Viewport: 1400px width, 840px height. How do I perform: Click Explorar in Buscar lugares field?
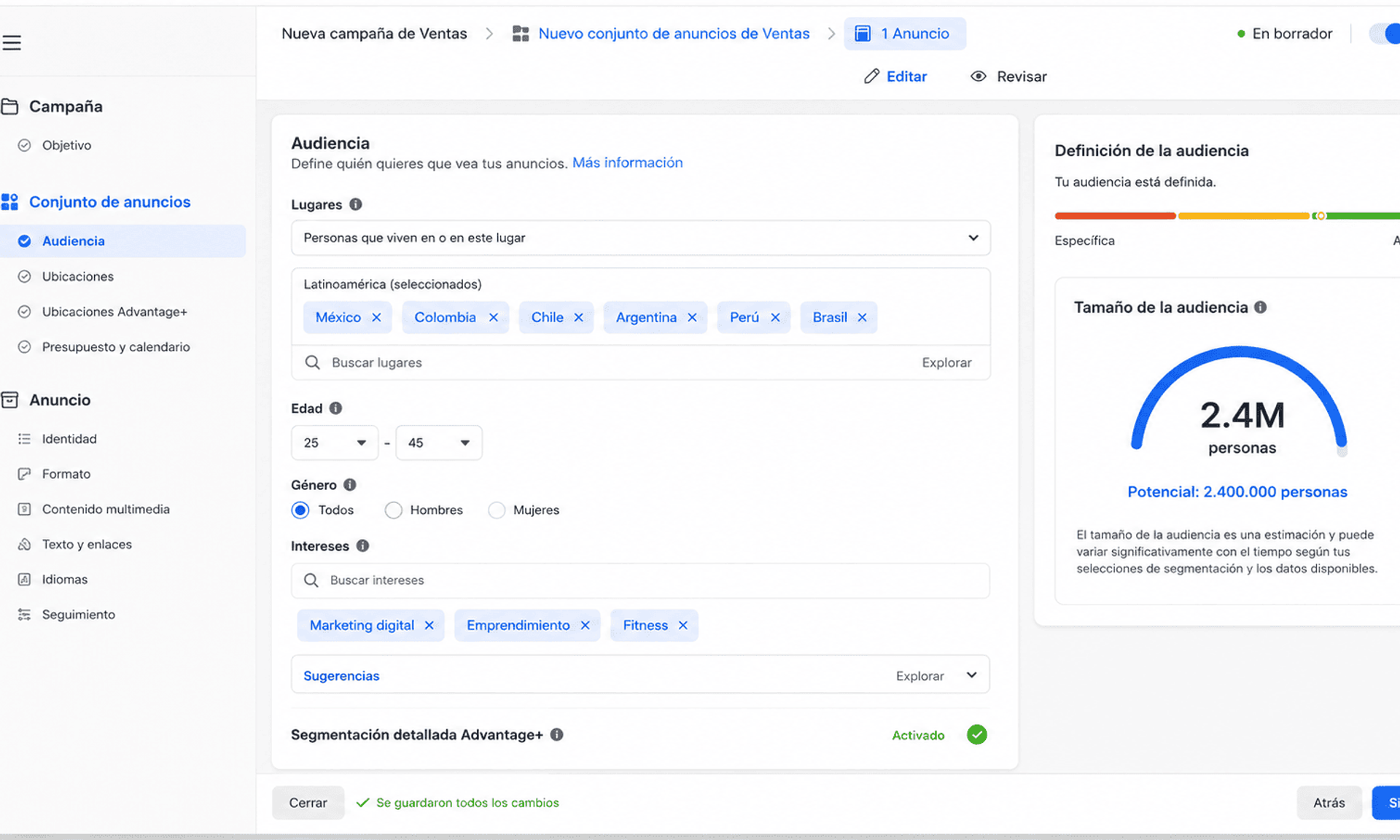tap(946, 362)
